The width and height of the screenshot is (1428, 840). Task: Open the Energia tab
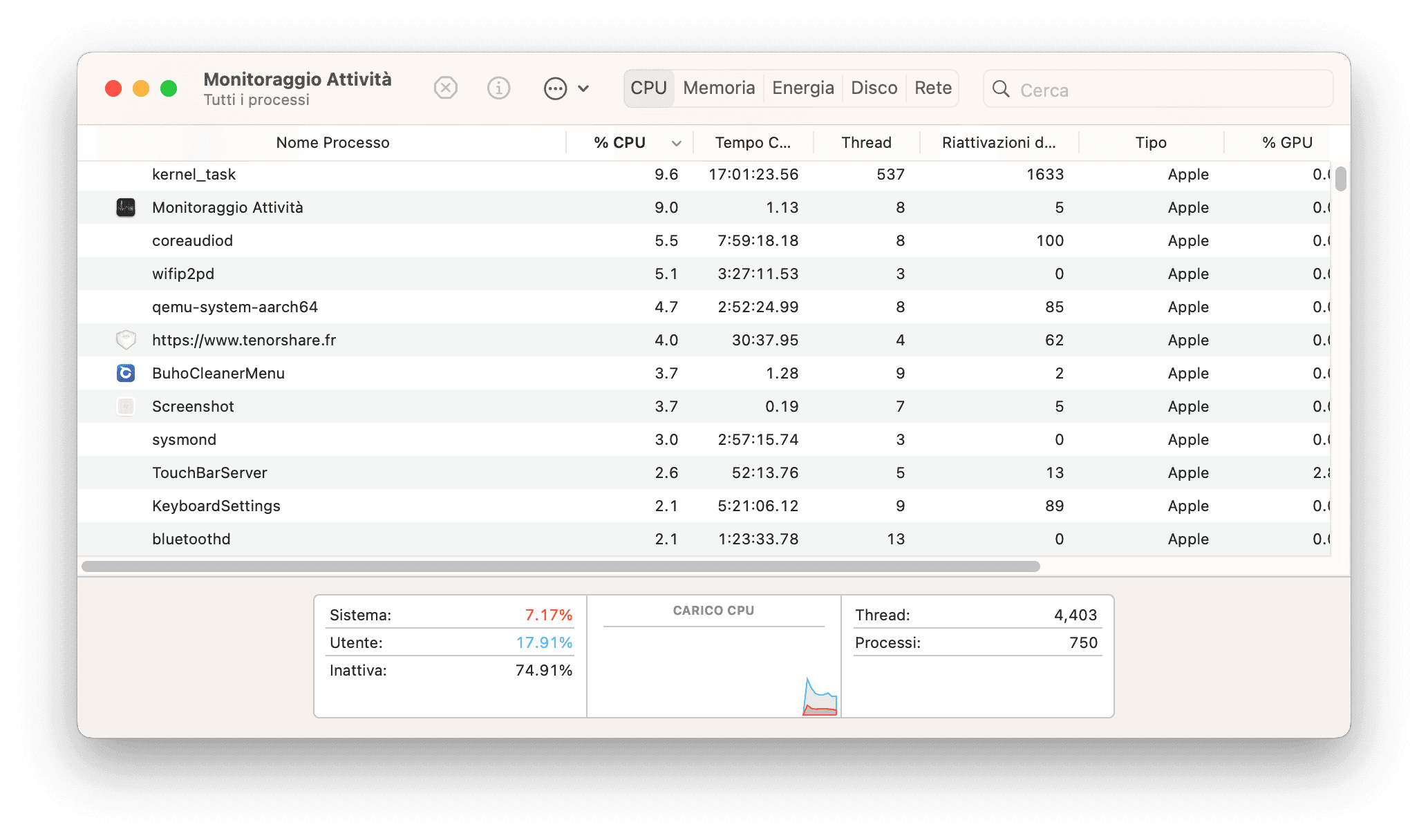(803, 88)
